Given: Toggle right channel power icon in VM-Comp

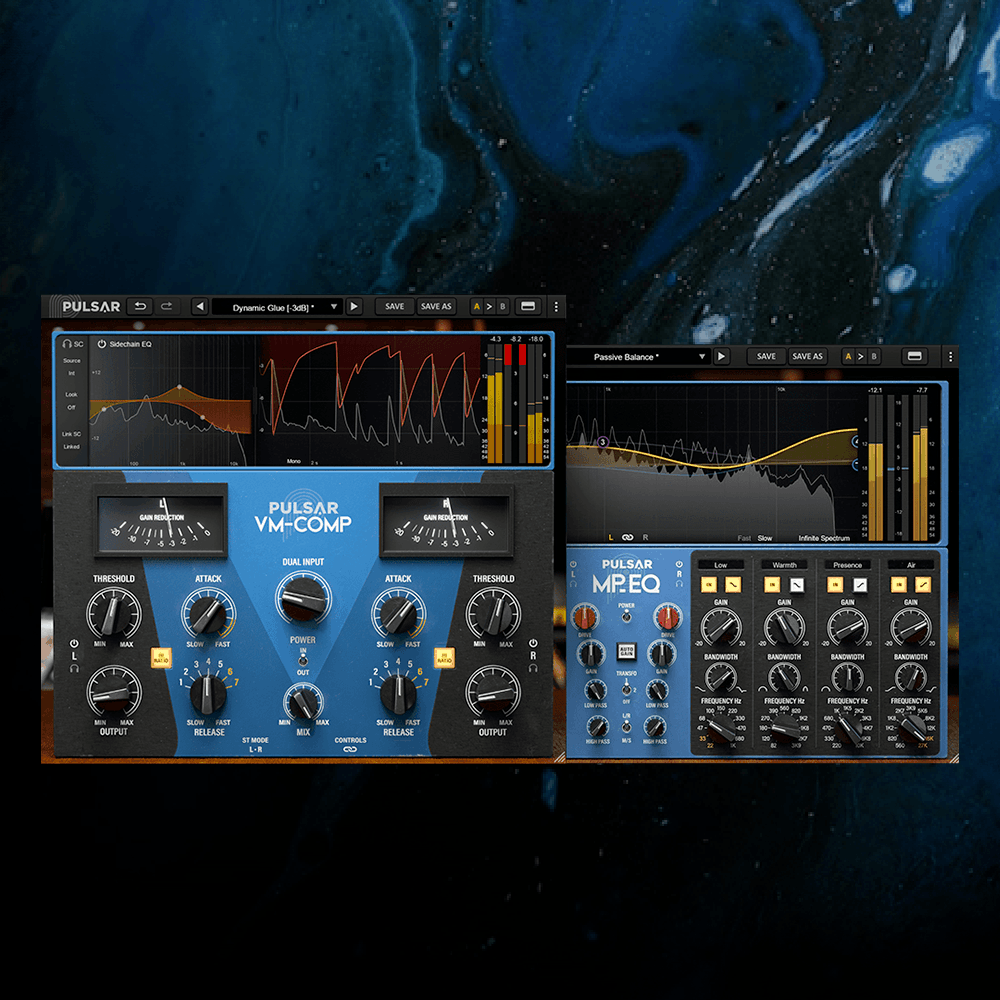Looking at the screenshot, I should pyautogui.click(x=533, y=643).
